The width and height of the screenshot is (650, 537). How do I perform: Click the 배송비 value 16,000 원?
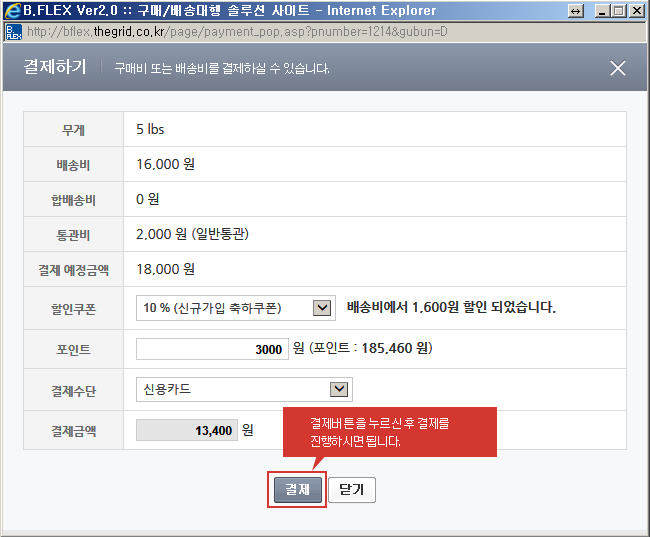[165, 164]
